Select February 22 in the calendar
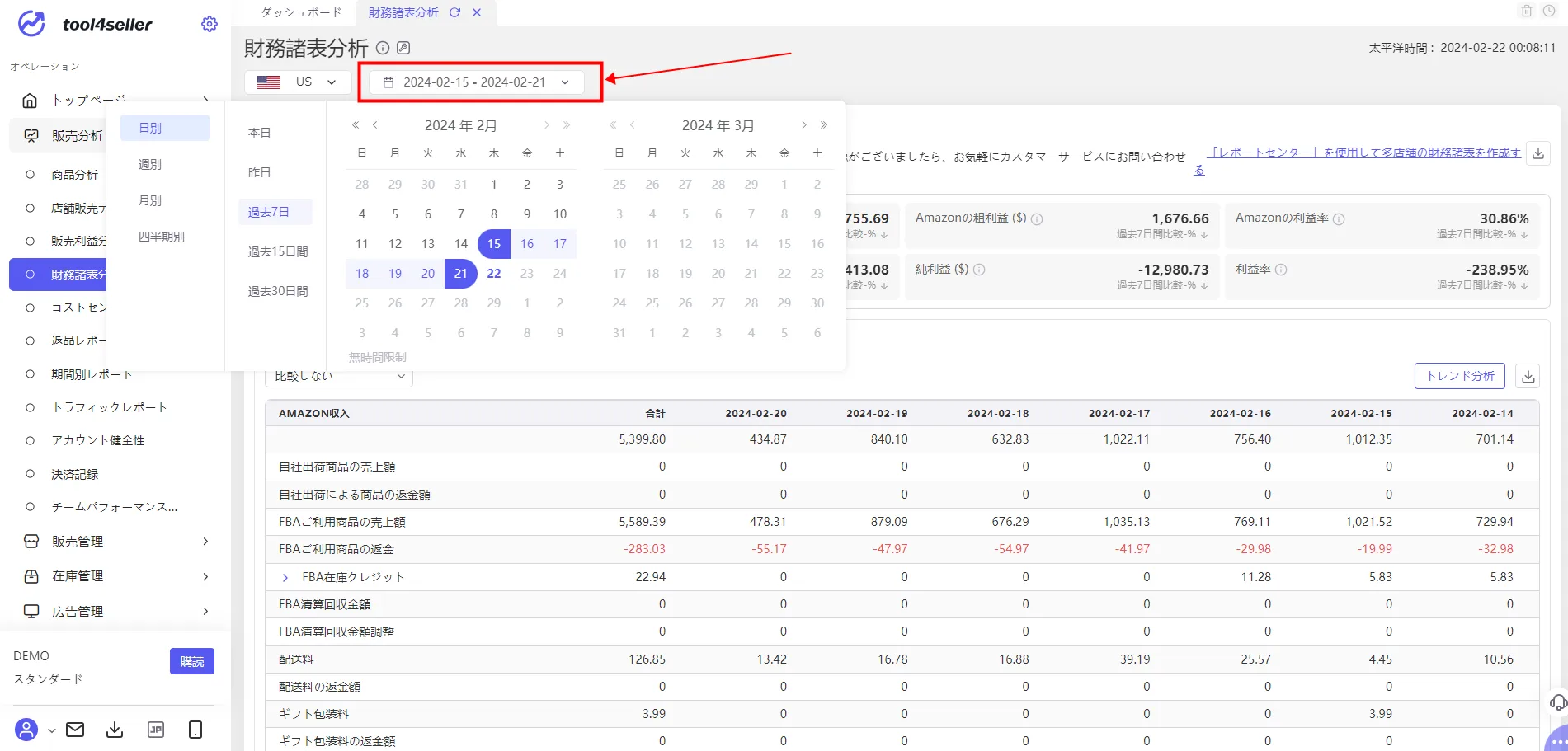This screenshot has width=1568, height=751. point(493,274)
